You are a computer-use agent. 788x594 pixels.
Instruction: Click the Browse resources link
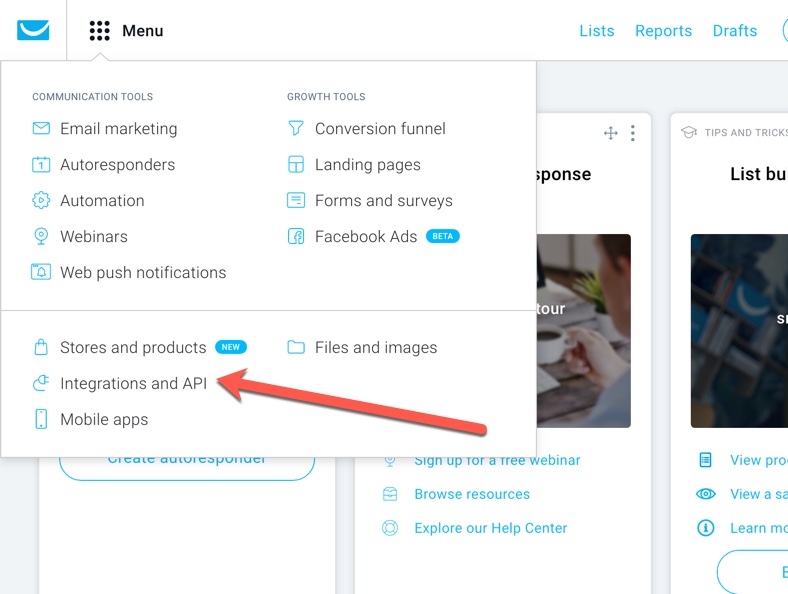(472, 494)
